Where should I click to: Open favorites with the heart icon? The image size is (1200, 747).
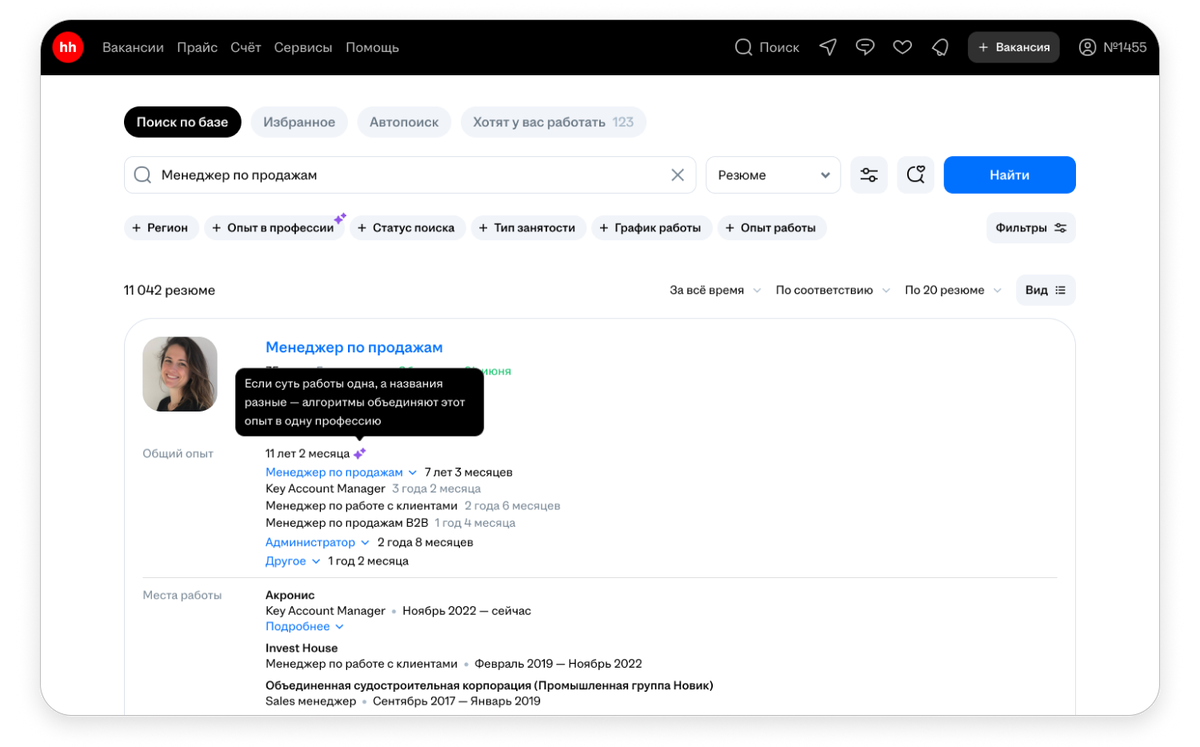point(902,47)
